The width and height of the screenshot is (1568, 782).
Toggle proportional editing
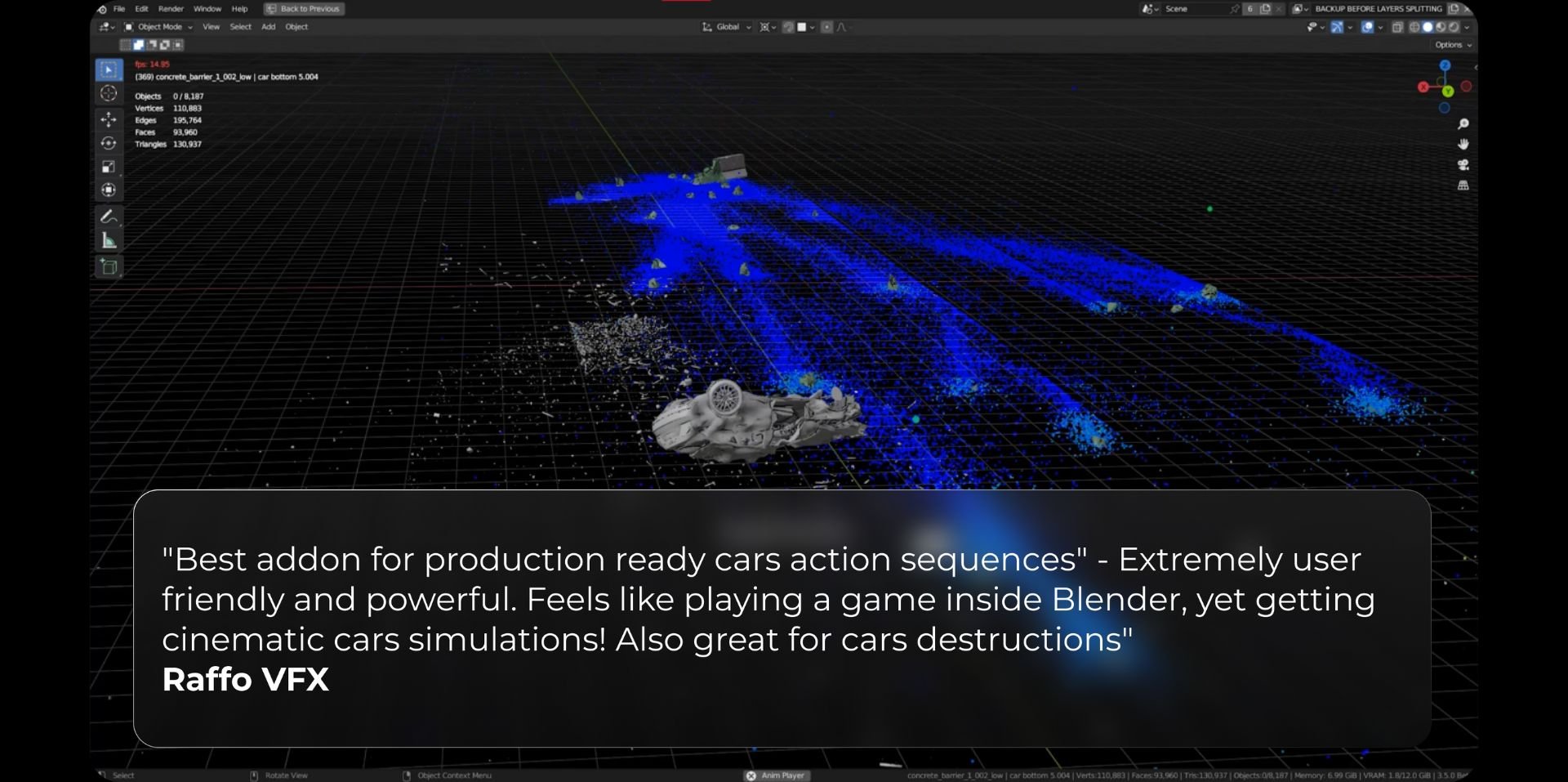[x=826, y=27]
